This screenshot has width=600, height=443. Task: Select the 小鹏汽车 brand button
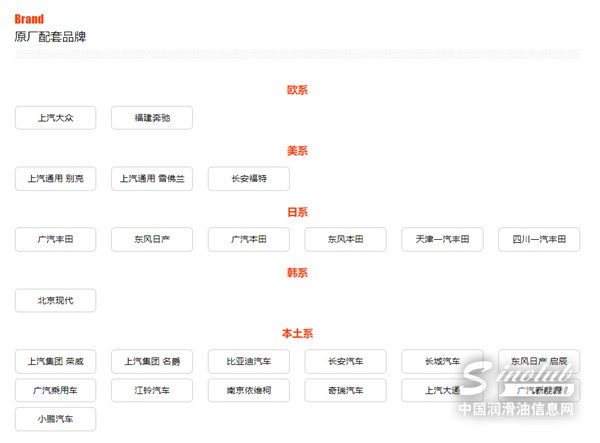(55, 419)
